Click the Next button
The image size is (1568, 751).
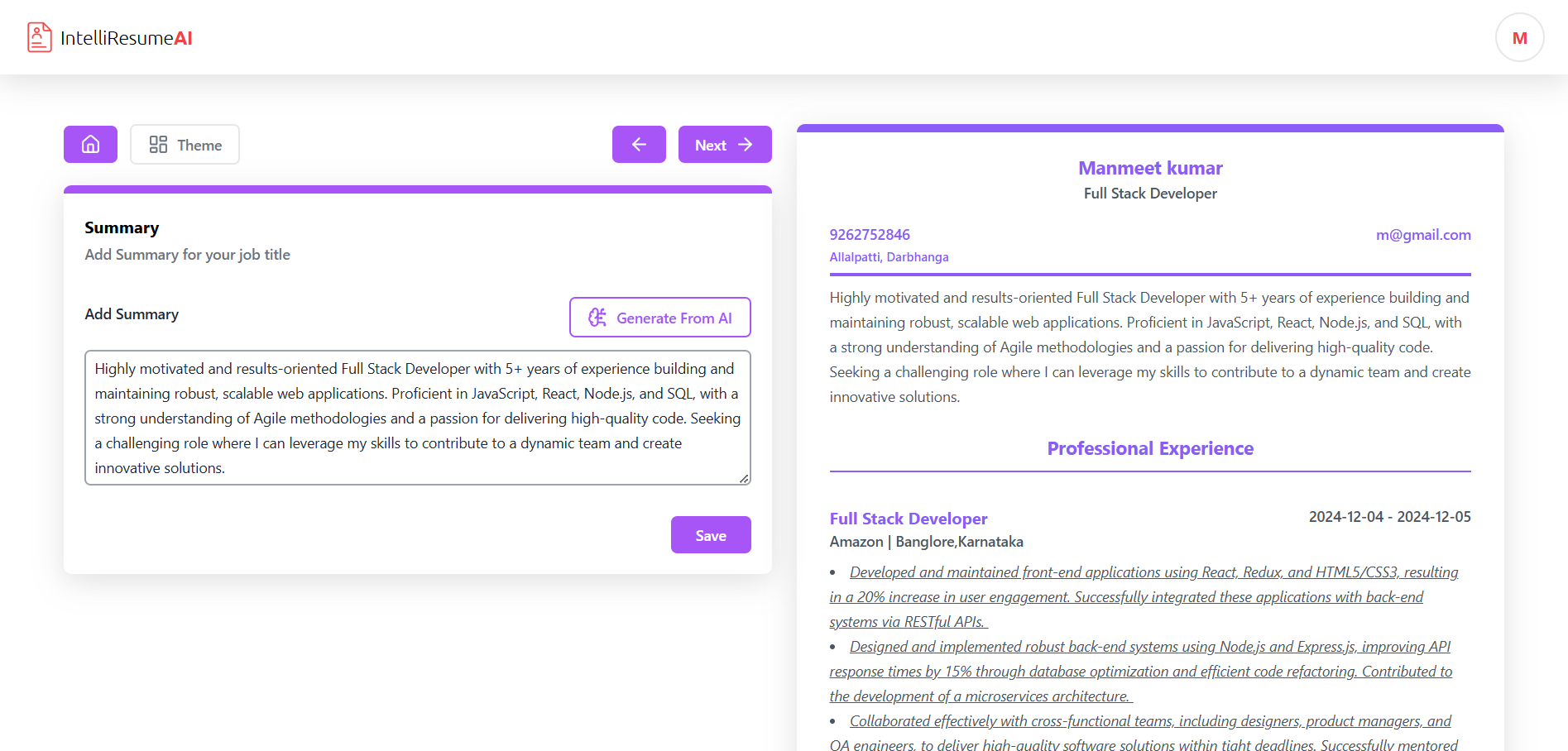[x=725, y=145]
